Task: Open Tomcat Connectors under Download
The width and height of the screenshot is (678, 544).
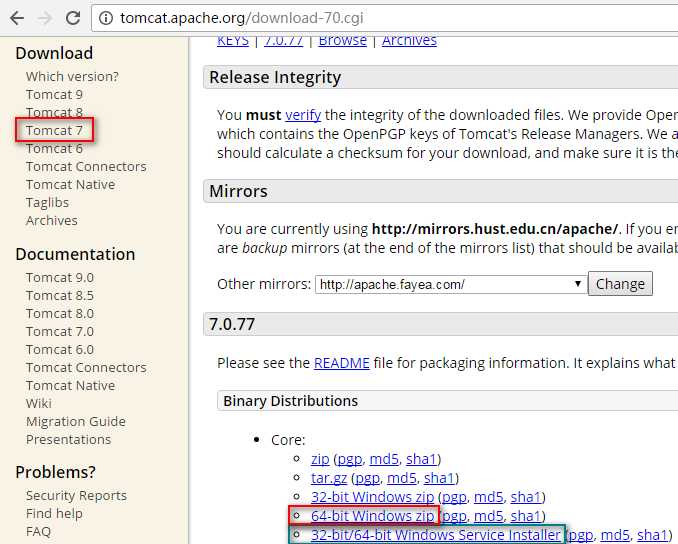Action: coord(86,166)
